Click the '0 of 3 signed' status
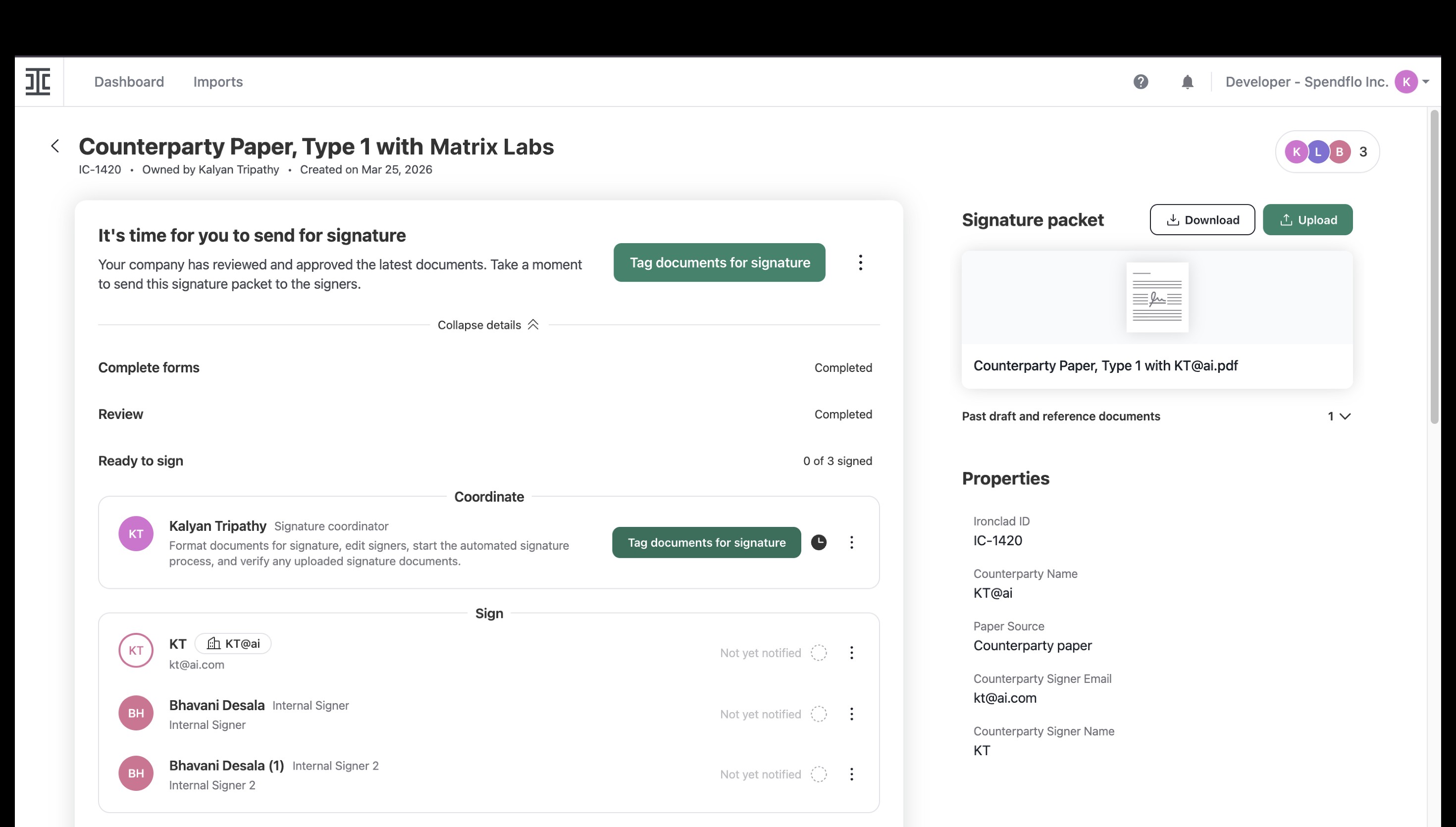 [837, 461]
